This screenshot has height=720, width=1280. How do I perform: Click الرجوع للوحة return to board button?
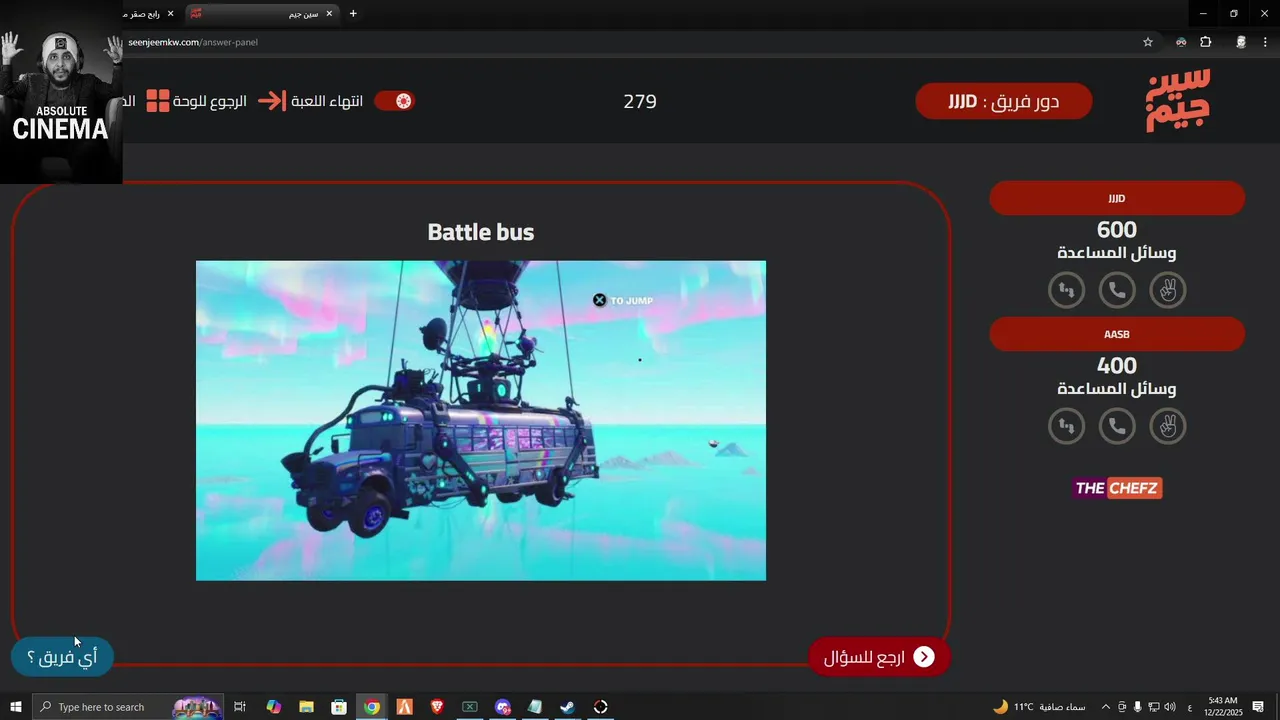pyautogui.click(x=197, y=101)
